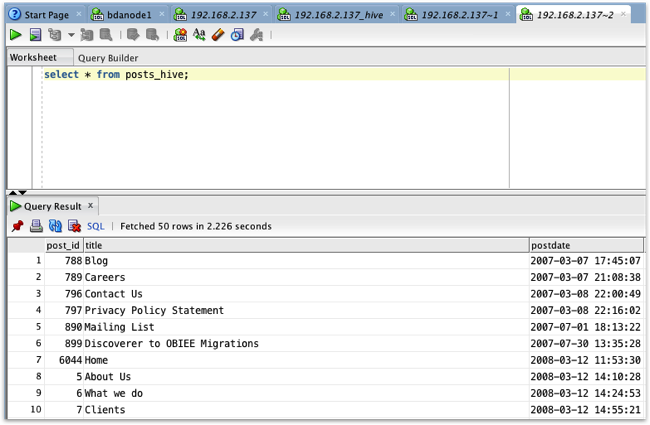The image size is (650, 425).
Task: Click the SQL link in results toolbar
Action: (x=96, y=226)
